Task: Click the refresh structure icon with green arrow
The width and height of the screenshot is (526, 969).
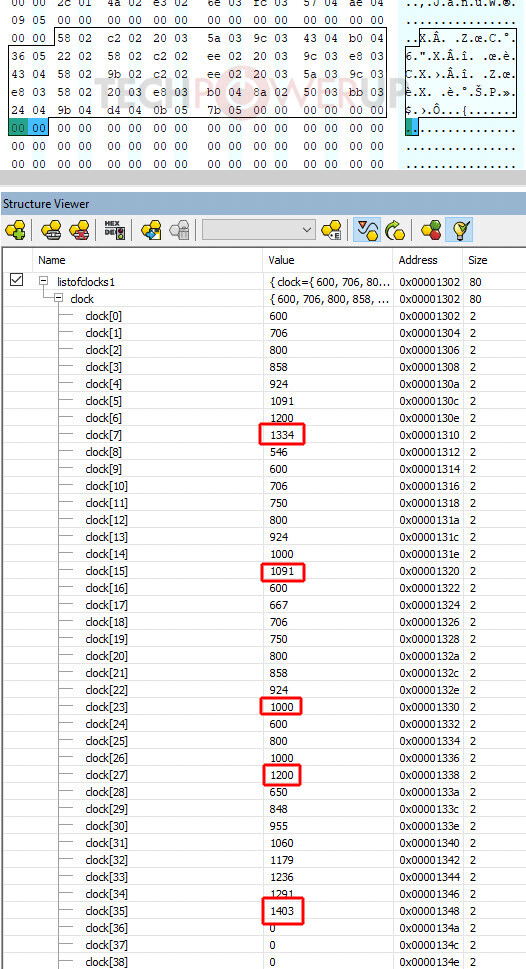Action: 394,231
